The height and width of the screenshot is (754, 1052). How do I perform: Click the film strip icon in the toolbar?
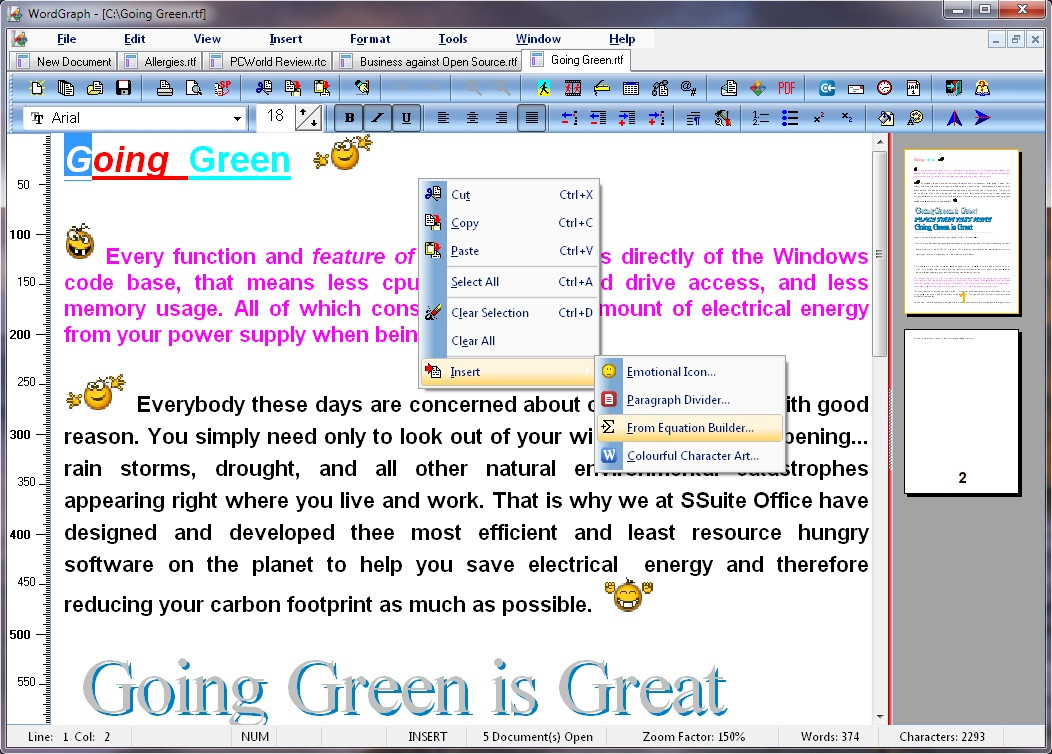[572, 88]
